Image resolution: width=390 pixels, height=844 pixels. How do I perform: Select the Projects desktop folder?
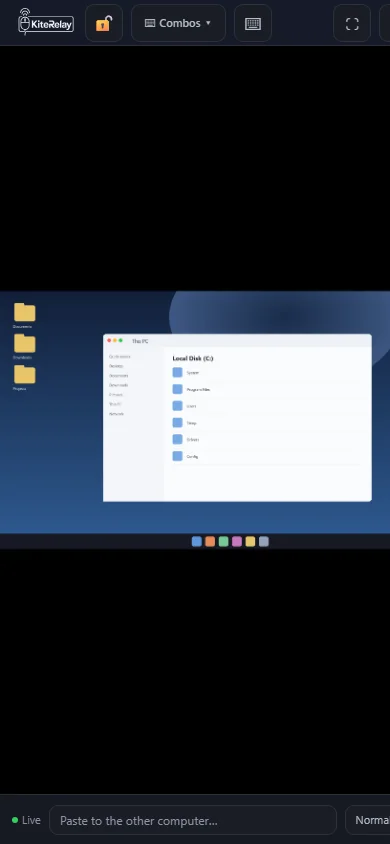(24, 378)
